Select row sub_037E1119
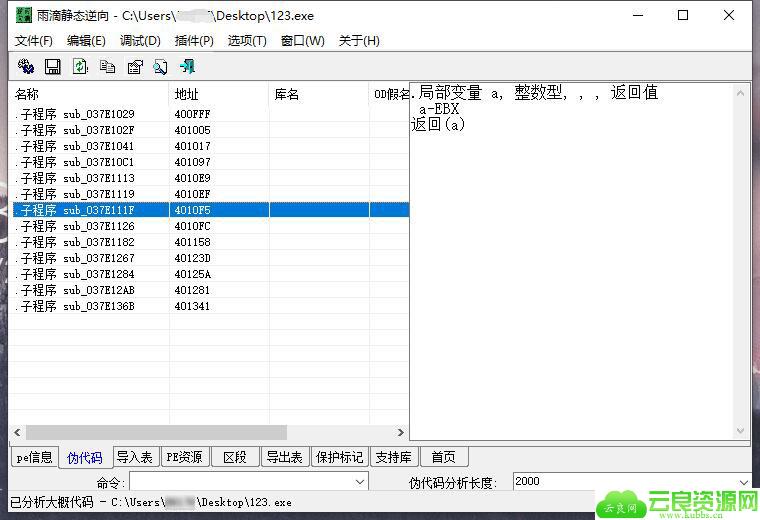 point(209,194)
